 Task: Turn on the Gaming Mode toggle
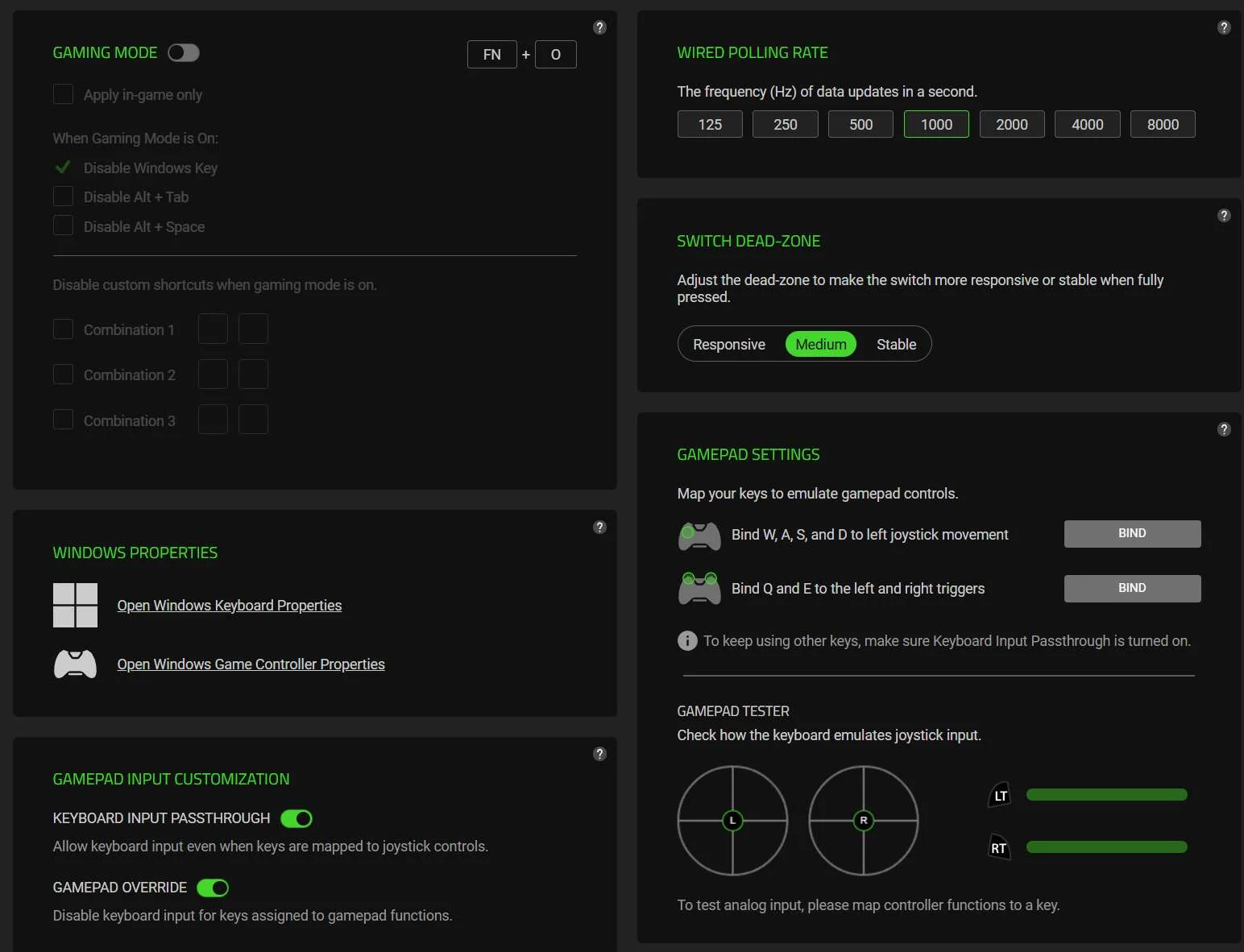click(184, 53)
